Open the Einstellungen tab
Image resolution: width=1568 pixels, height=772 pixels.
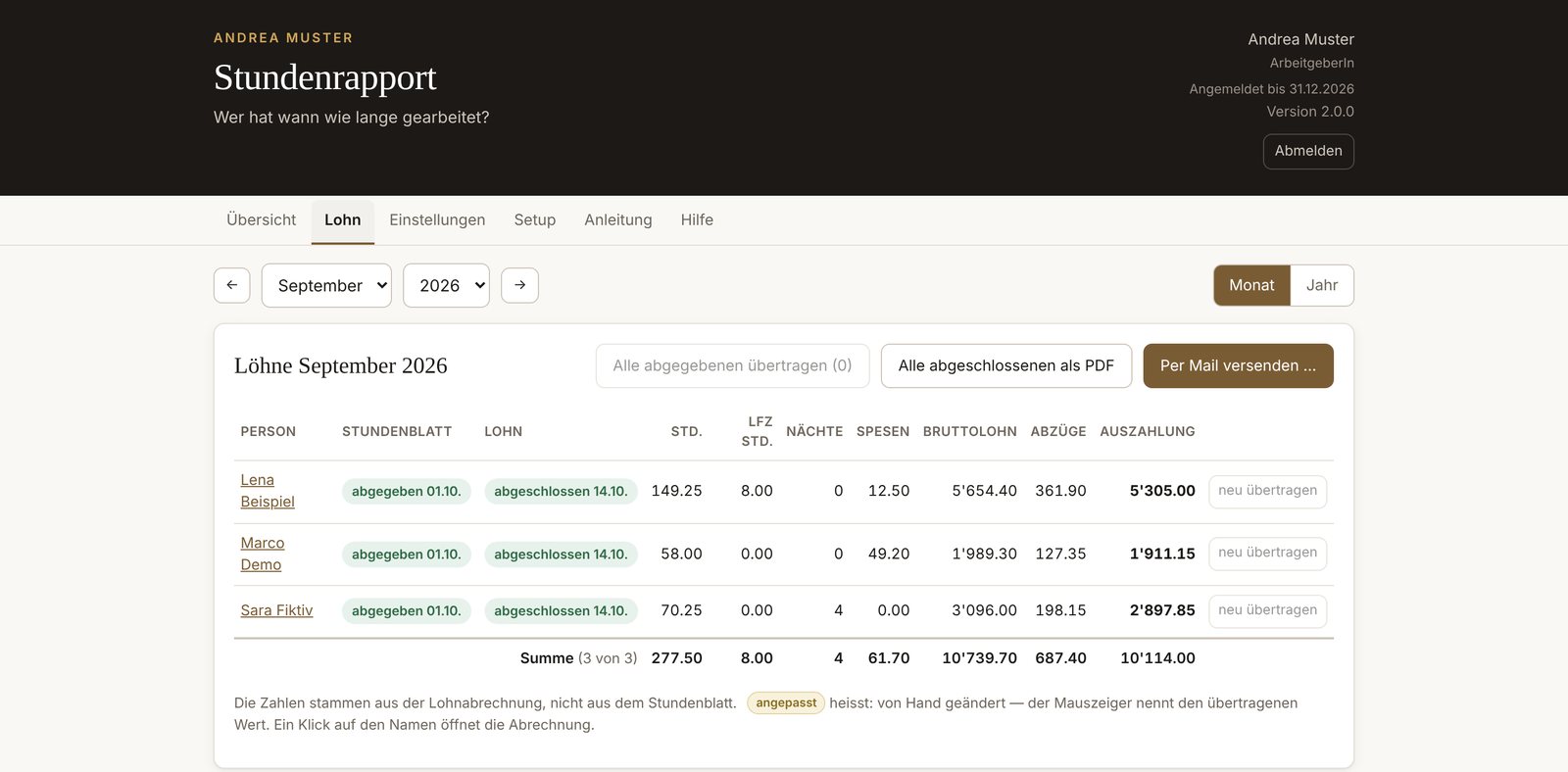click(x=437, y=220)
